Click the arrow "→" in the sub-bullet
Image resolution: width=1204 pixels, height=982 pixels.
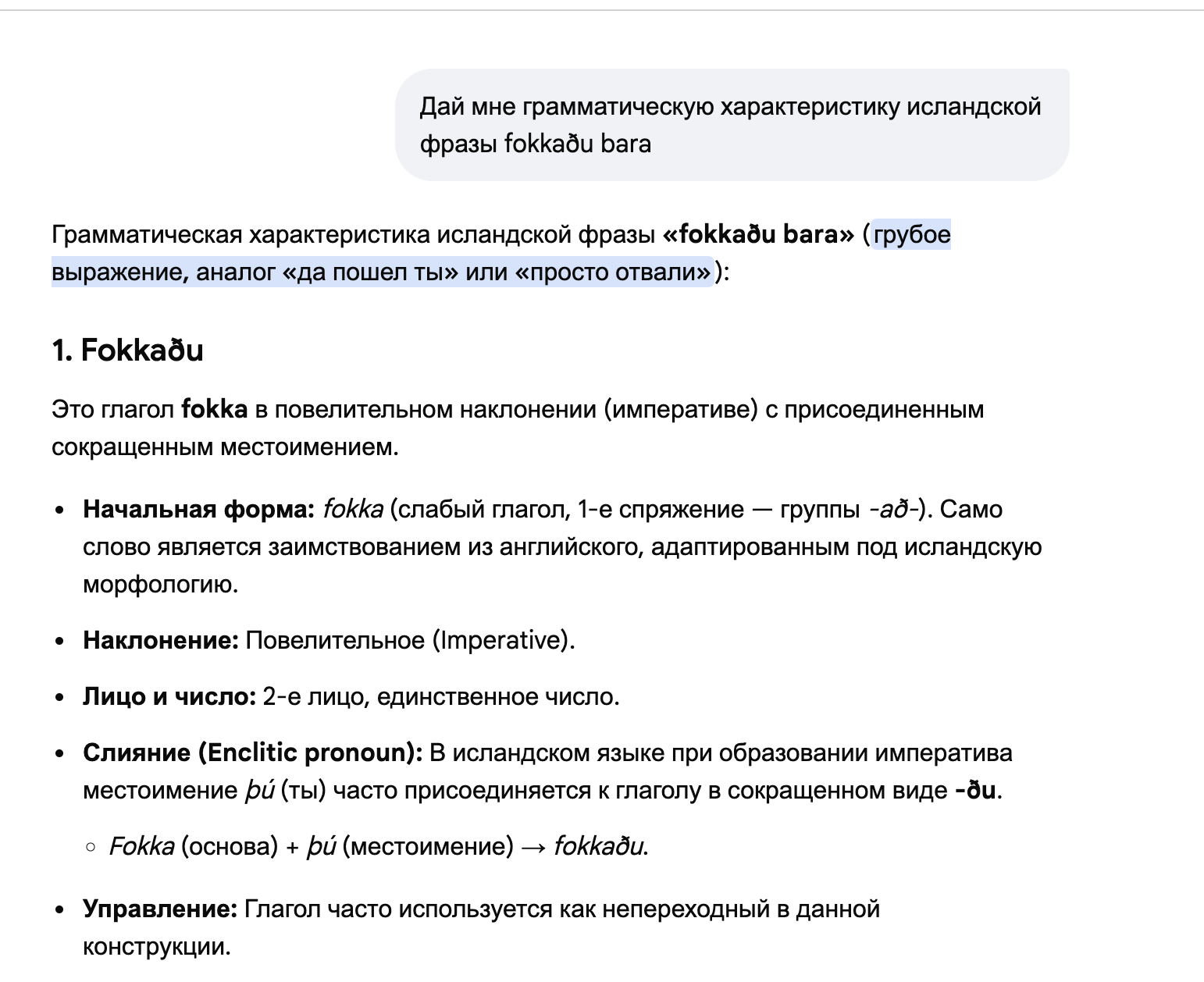click(533, 847)
